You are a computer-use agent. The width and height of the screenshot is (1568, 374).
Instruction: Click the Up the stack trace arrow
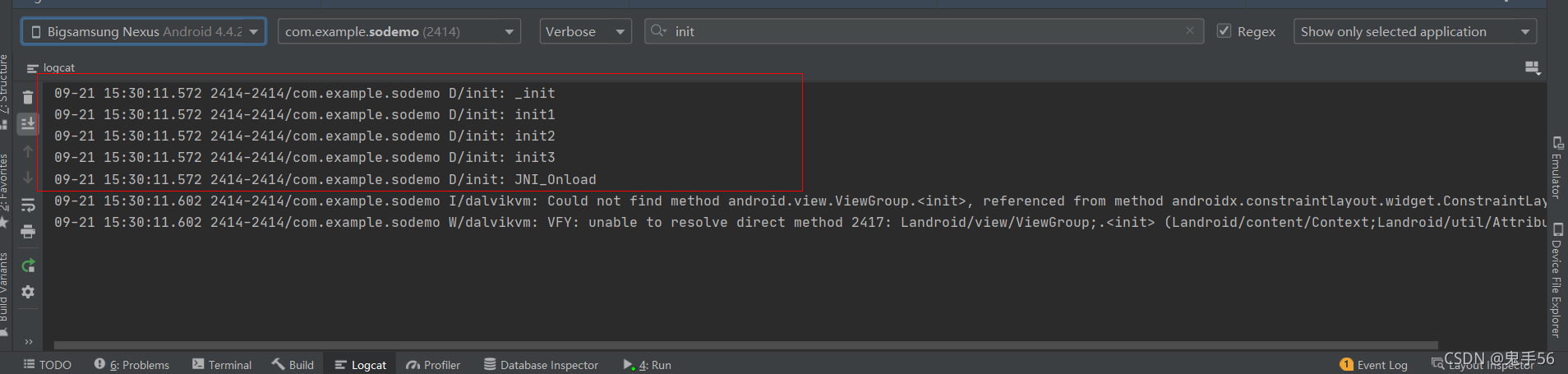click(28, 151)
